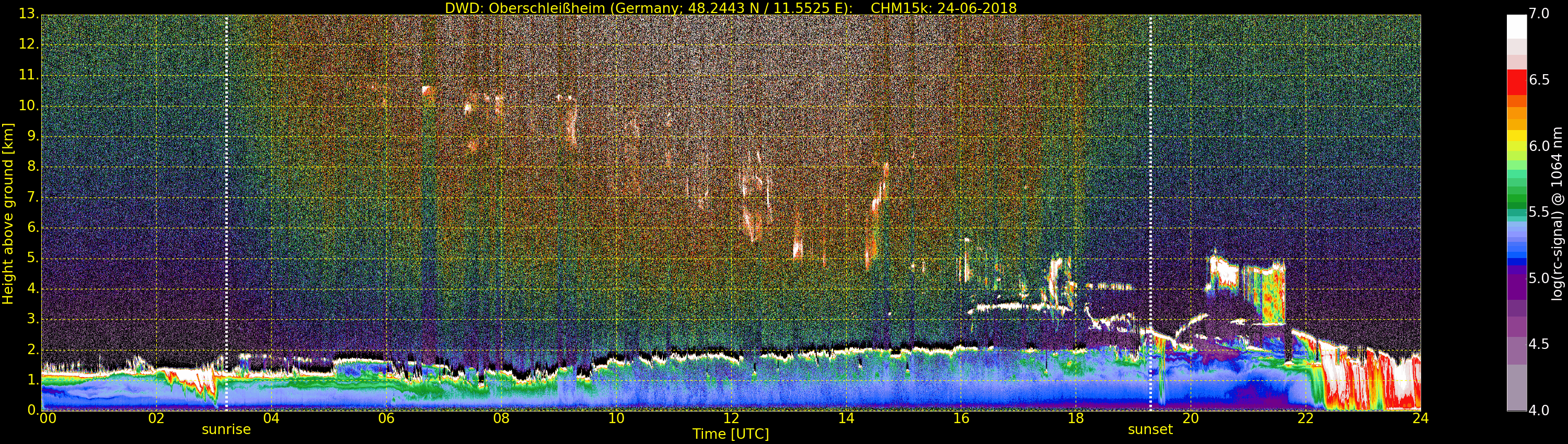
Task: Click the x-axis tick label '22'
Action: 1306,418
